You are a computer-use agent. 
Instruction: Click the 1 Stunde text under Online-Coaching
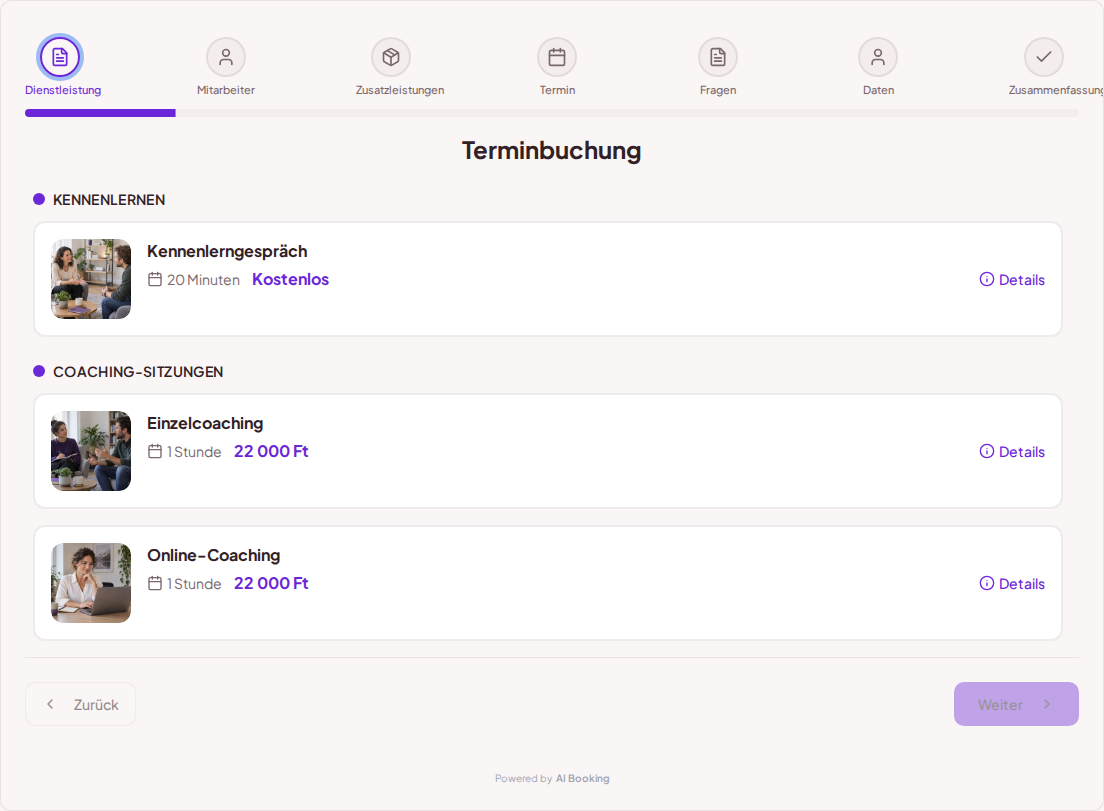(194, 584)
